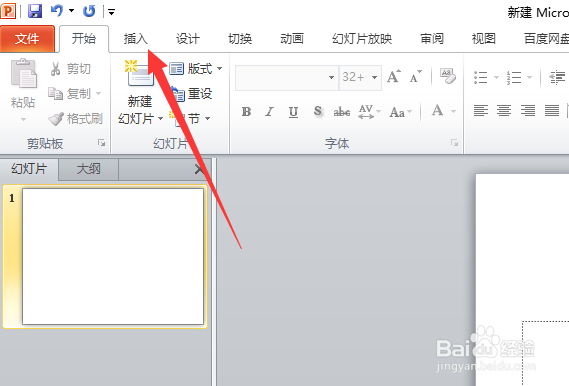Screen dimensions: 569x386
Task: Click the Save icon in quick access toolbar
Action: pos(35,11)
